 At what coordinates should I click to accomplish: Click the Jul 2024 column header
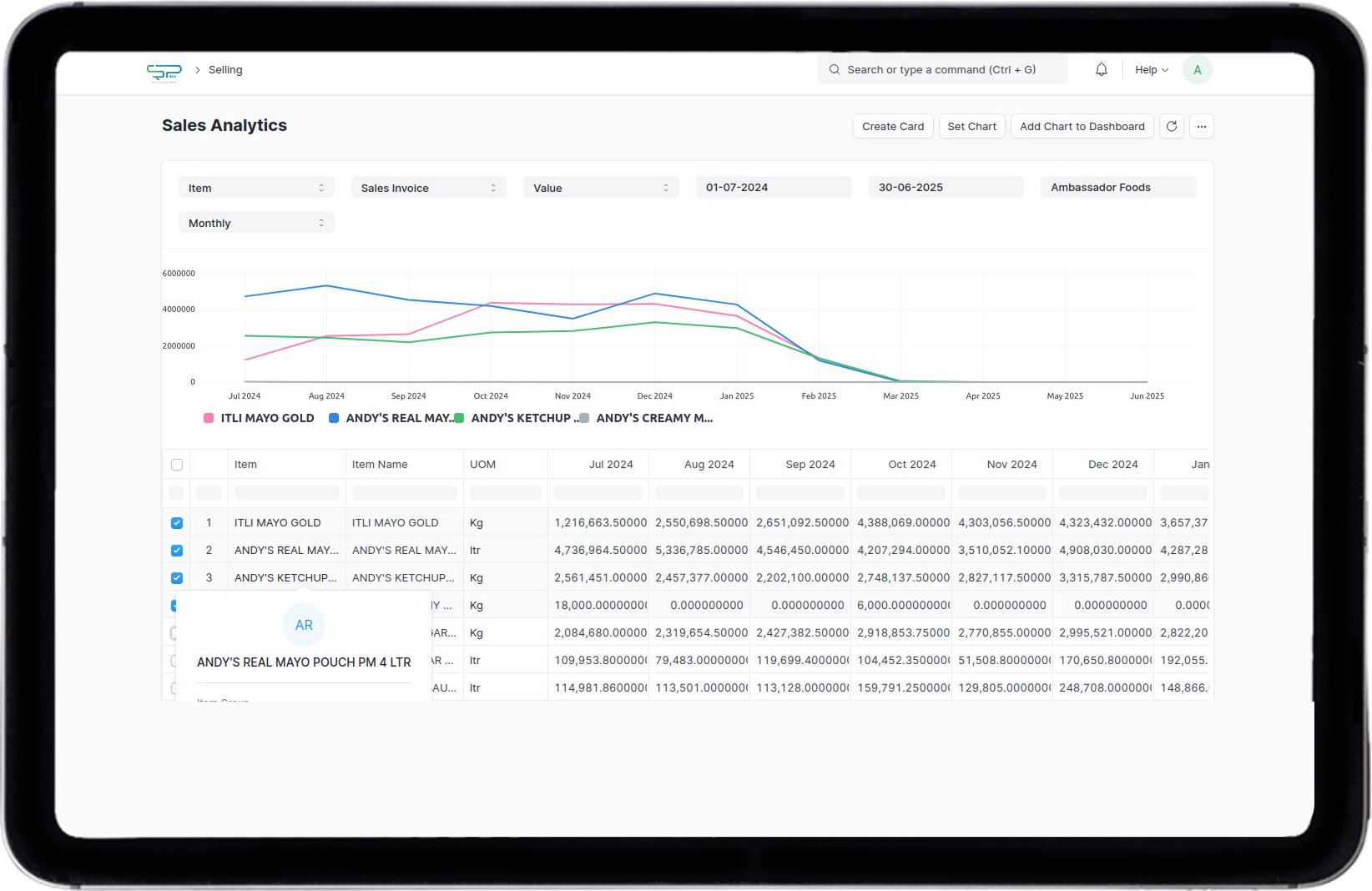click(x=598, y=465)
